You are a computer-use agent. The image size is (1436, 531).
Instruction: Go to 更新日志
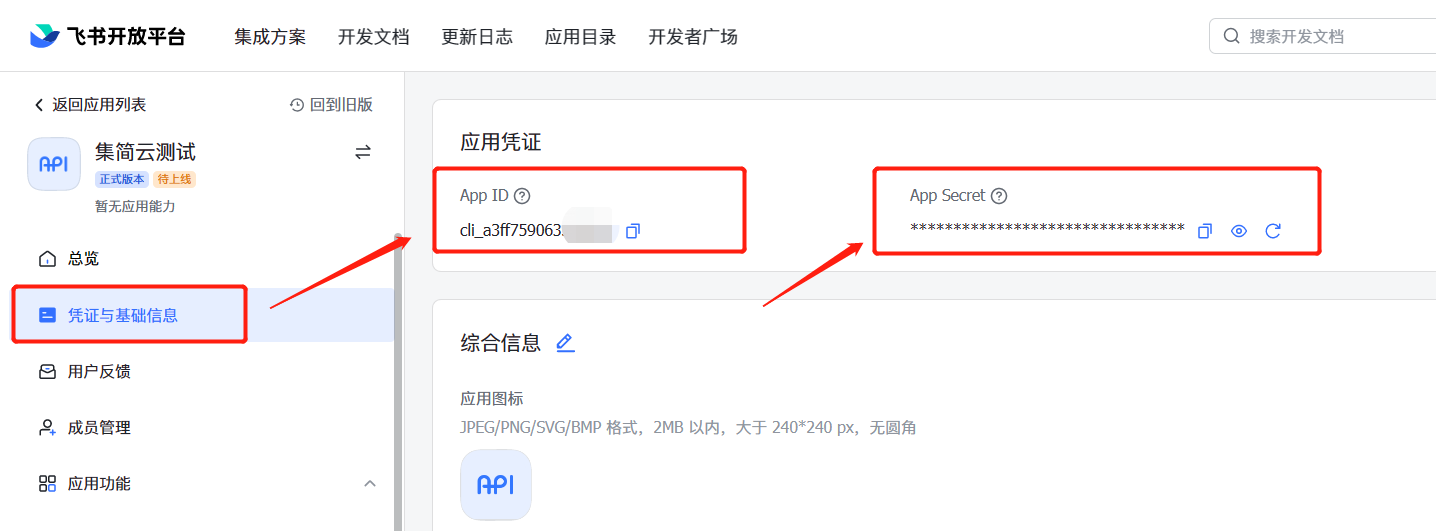[477, 37]
